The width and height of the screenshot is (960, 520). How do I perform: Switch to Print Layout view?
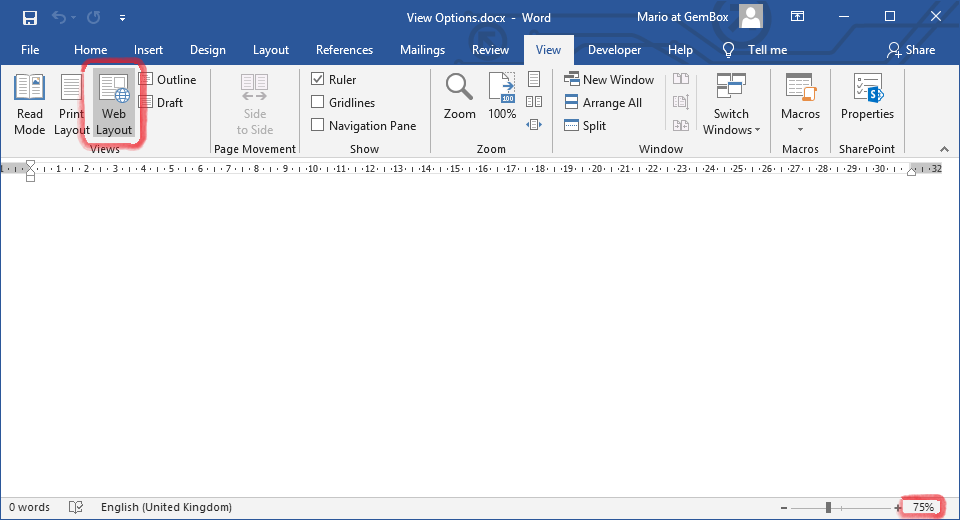click(x=72, y=104)
